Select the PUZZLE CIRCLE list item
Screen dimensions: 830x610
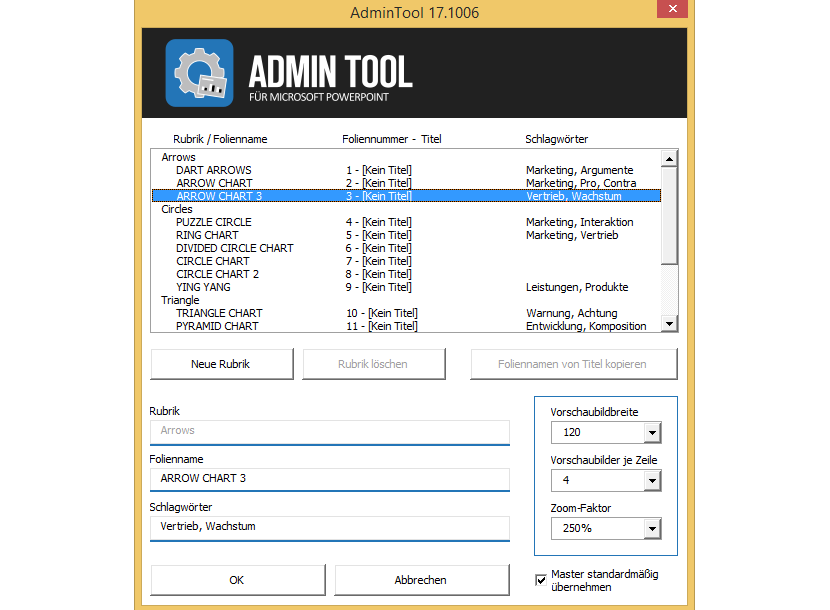214,222
